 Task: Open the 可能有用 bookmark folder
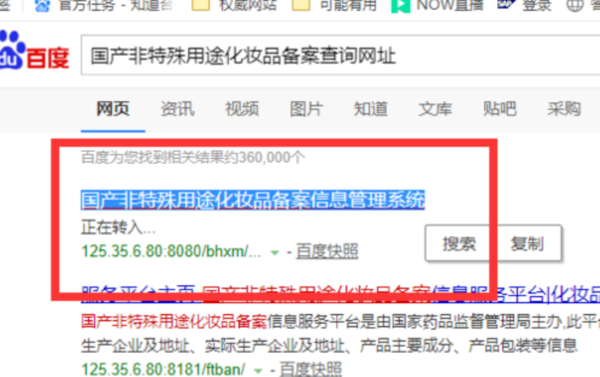coord(301,5)
